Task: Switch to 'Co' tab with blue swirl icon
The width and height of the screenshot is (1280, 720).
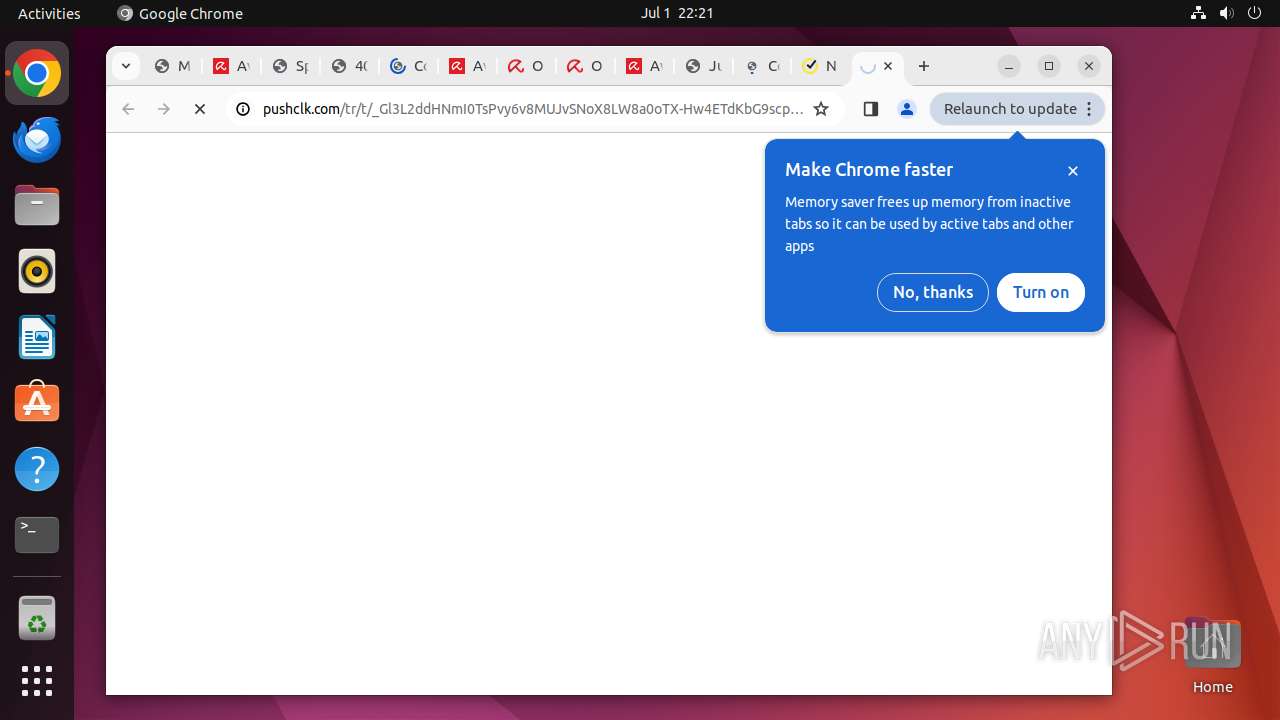Action: coord(408,66)
